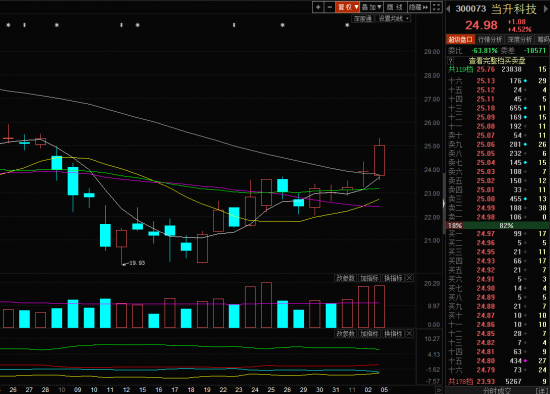Click 改参数 in the volume panel
Image resolution: width=550 pixels, height=394 pixels.
click(346, 278)
